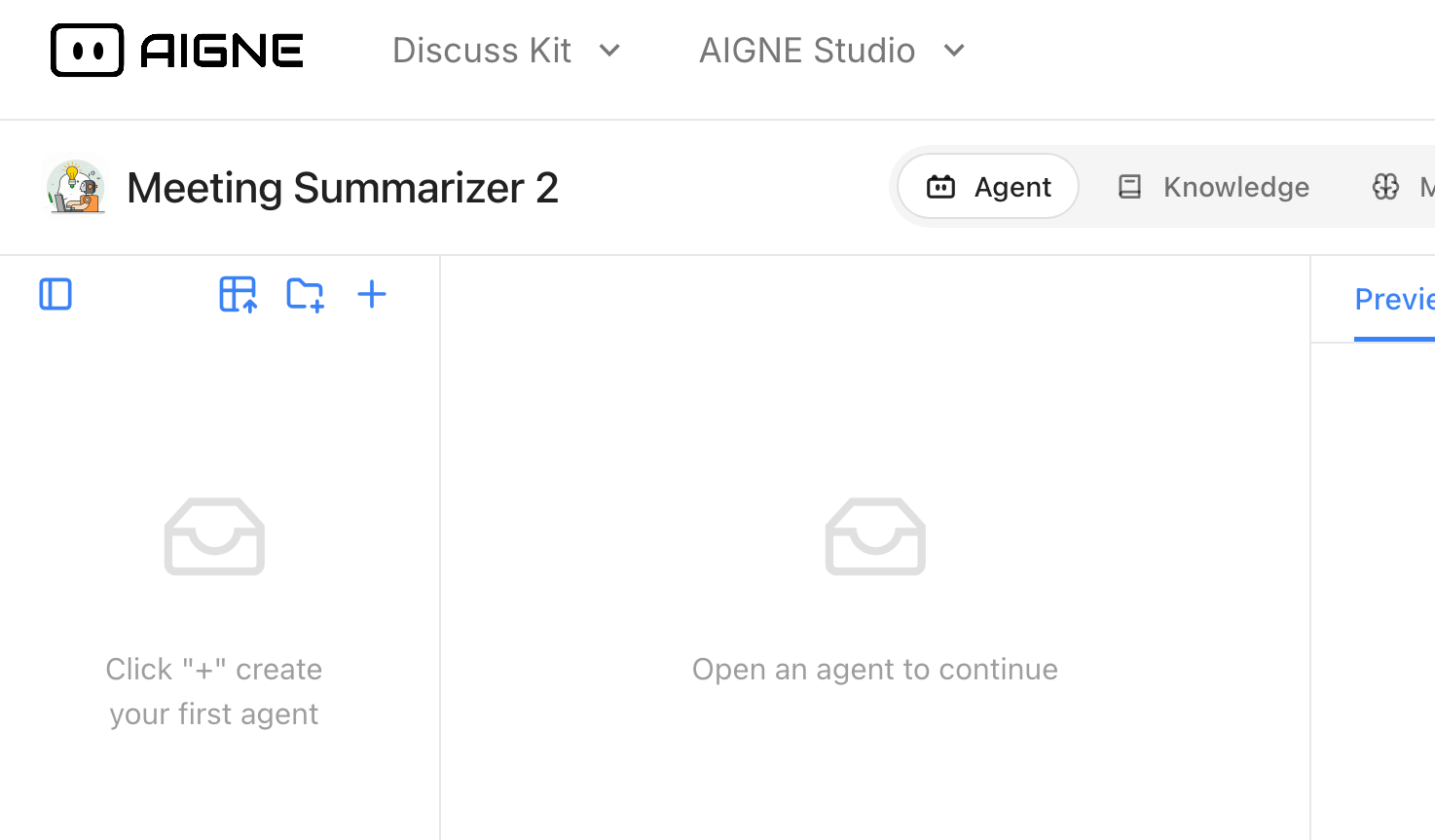The height and width of the screenshot is (840, 1435).
Task: Click the AIGNE robot face logo
Action: [87, 51]
